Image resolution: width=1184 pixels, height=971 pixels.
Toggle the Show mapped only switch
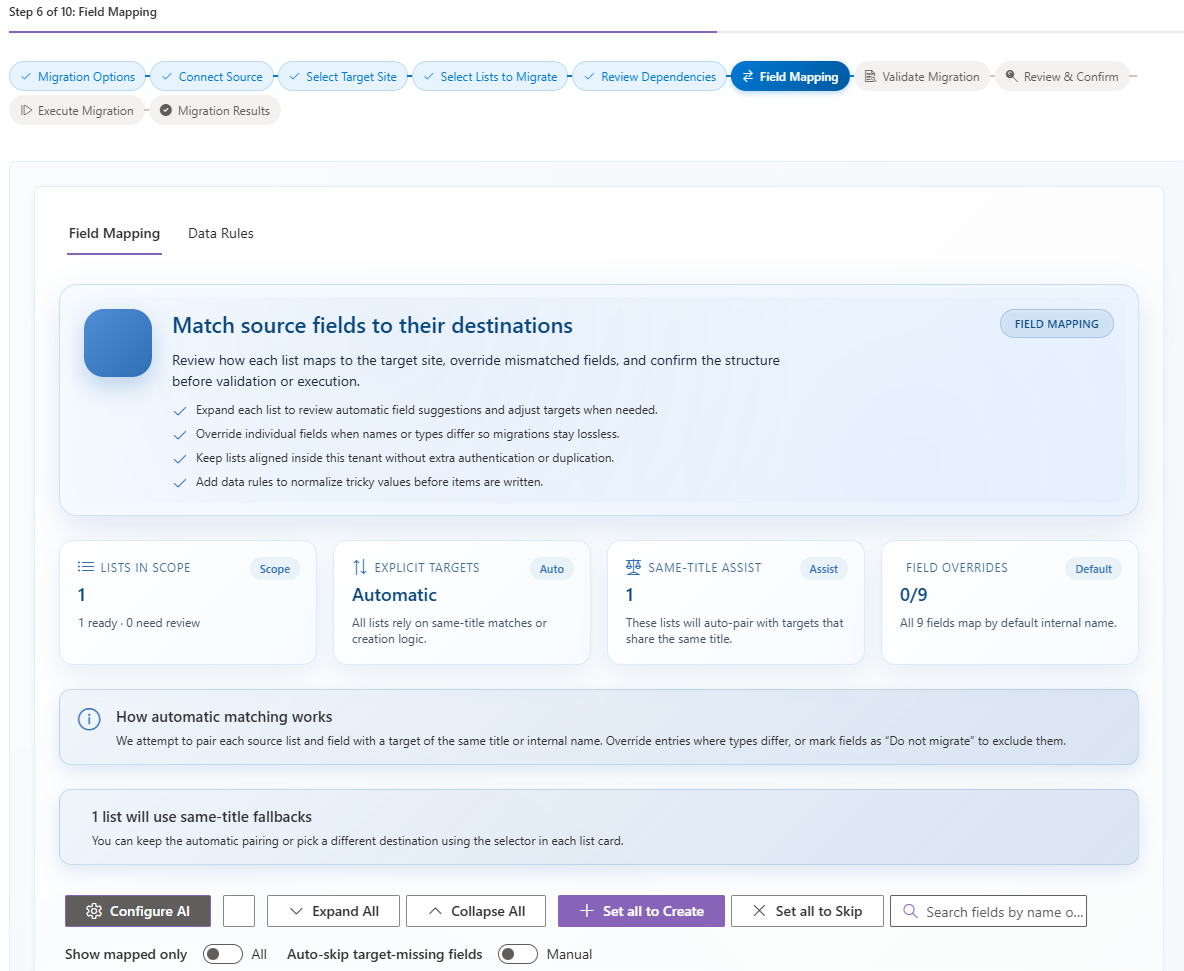[x=222, y=954]
